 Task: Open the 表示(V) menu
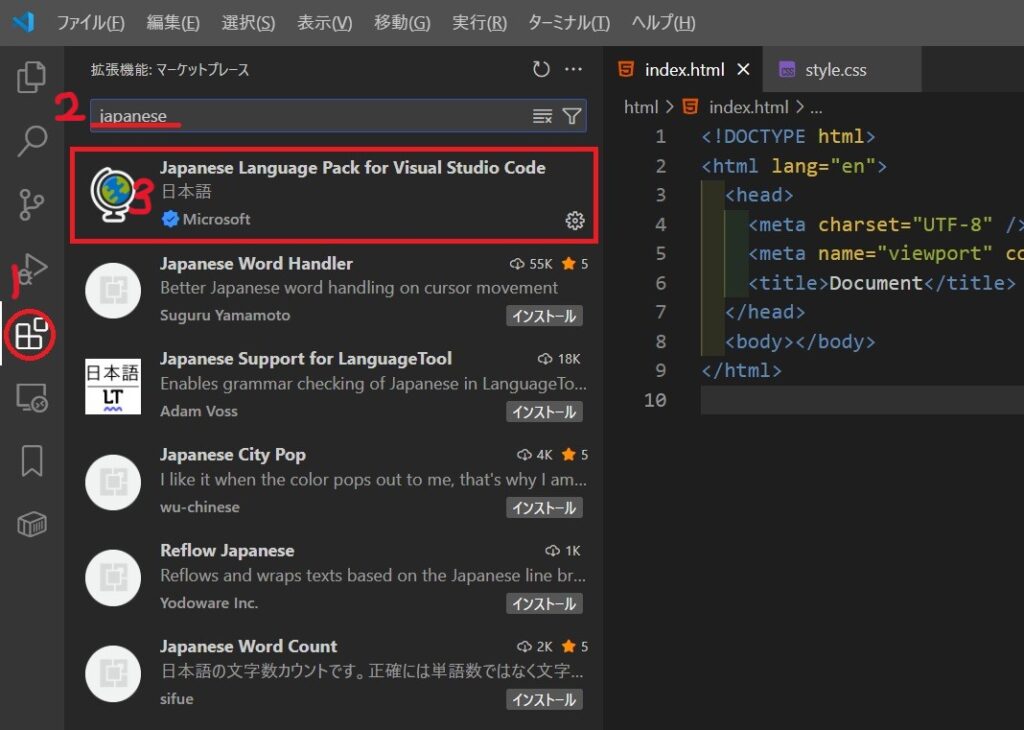click(325, 23)
